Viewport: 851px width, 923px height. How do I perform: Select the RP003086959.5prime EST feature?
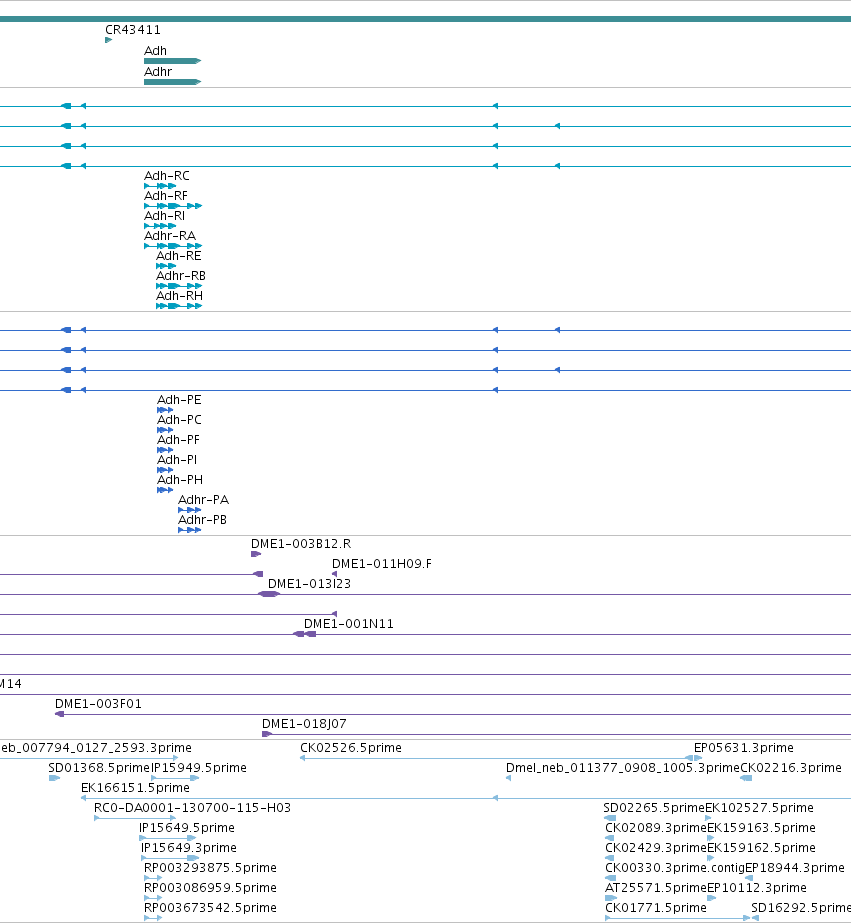[x=153, y=898]
